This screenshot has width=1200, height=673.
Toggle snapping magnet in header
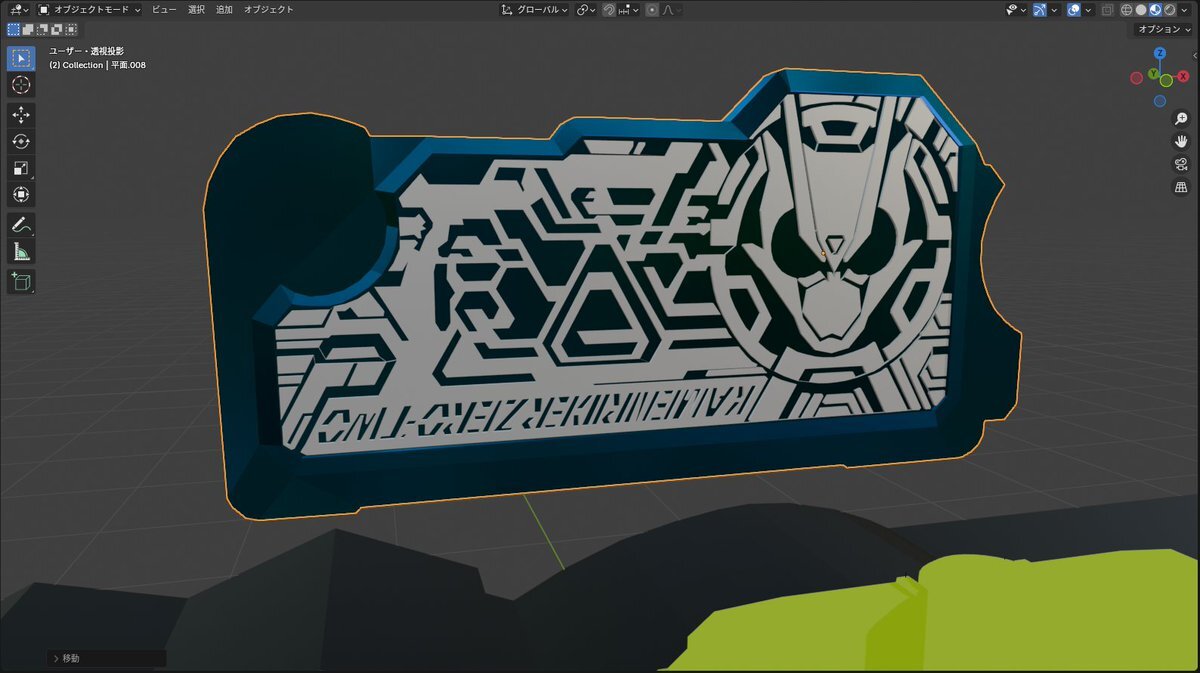(609, 10)
